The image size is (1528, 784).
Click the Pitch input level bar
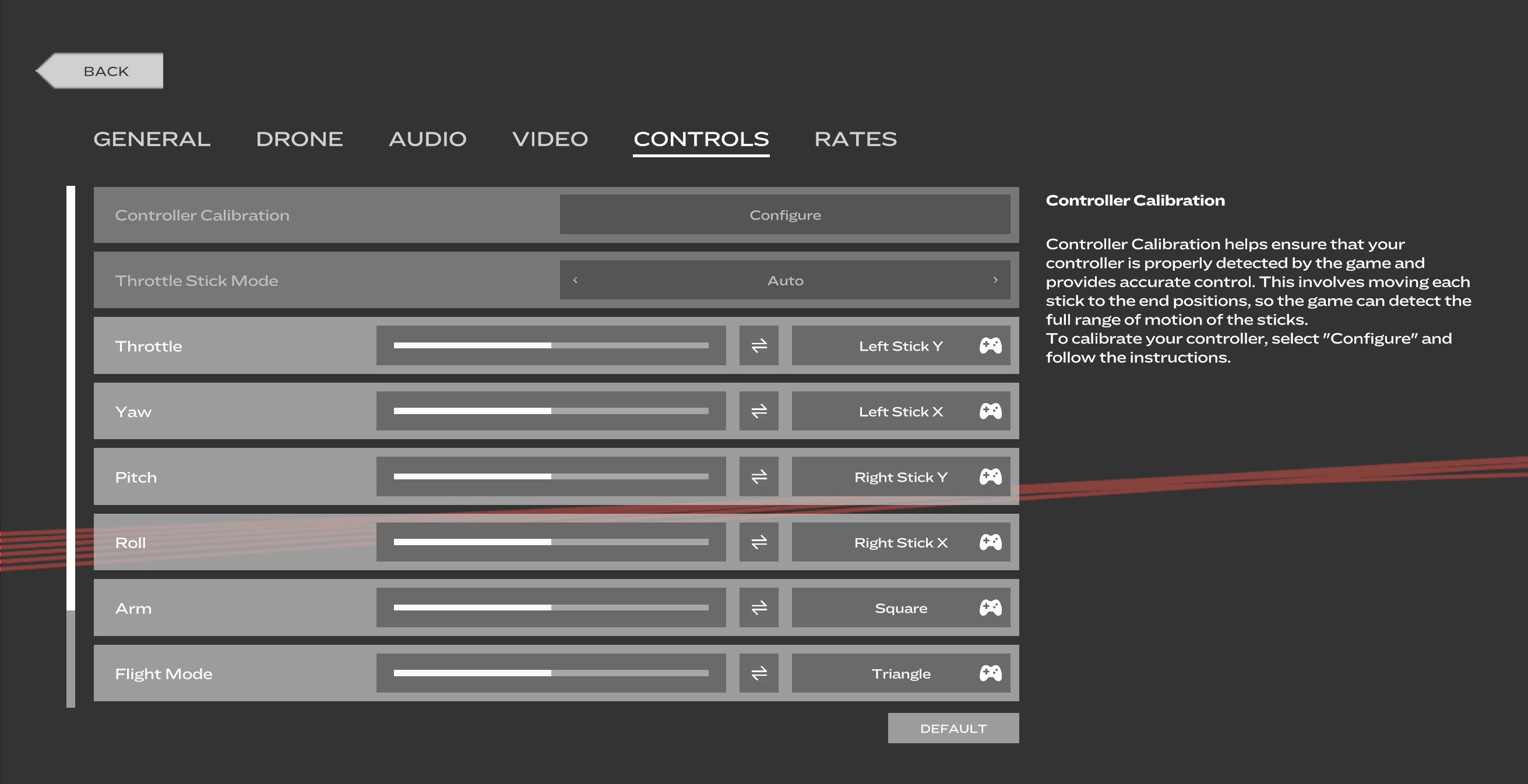pos(551,476)
